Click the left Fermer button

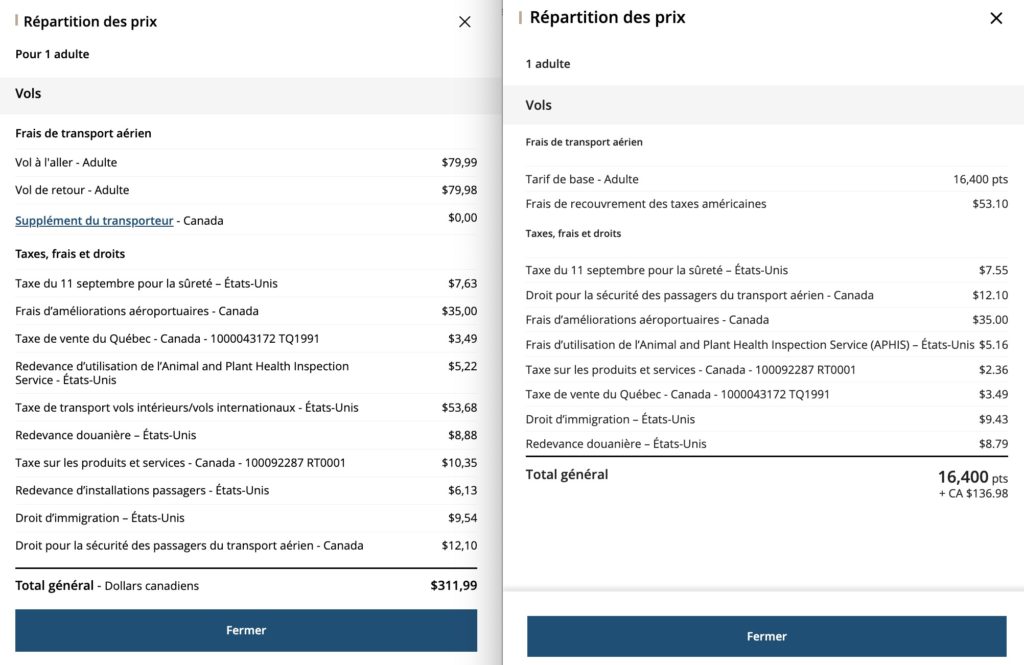[246, 630]
